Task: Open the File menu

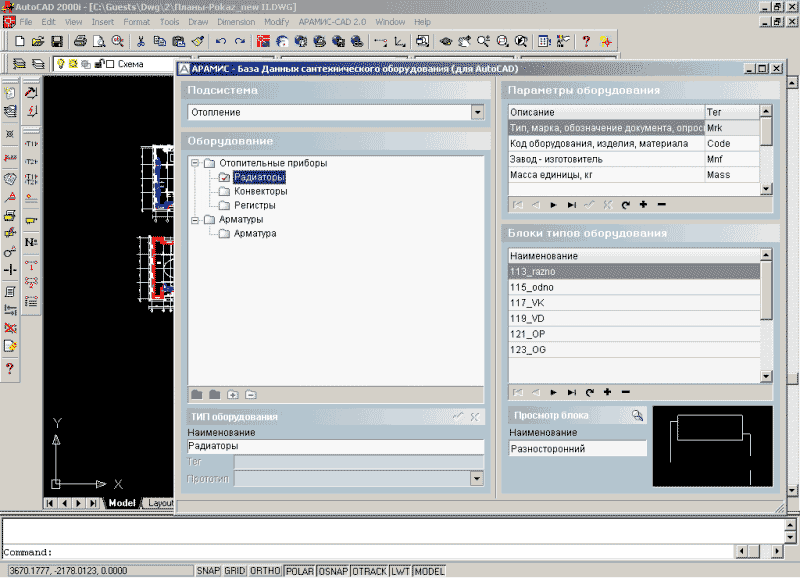Action: click(26, 22)
